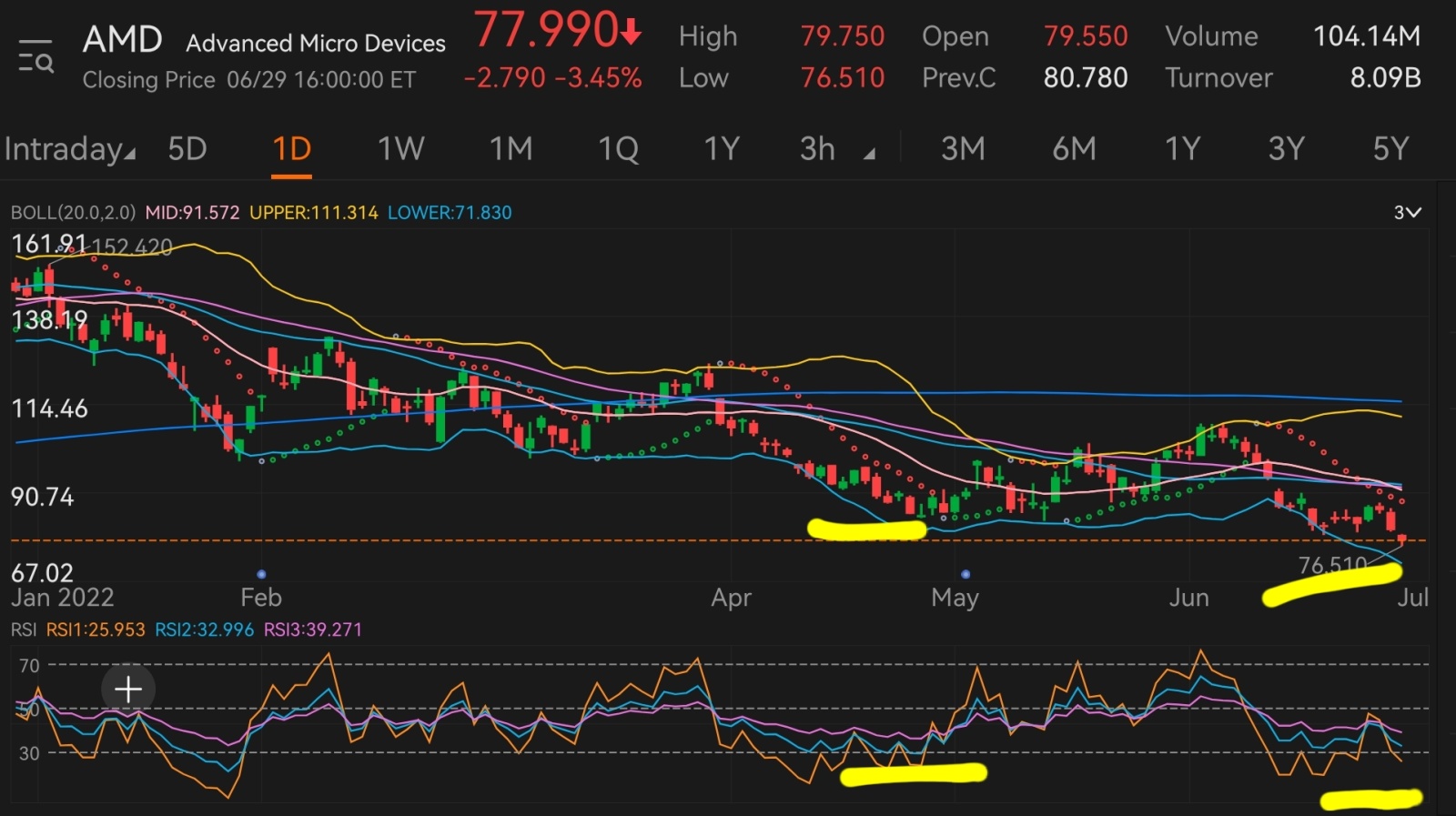Tap the 76.510 low price label on chart
The width and height of the screenshot is (1456, 816).
[x=1331, y=566]
